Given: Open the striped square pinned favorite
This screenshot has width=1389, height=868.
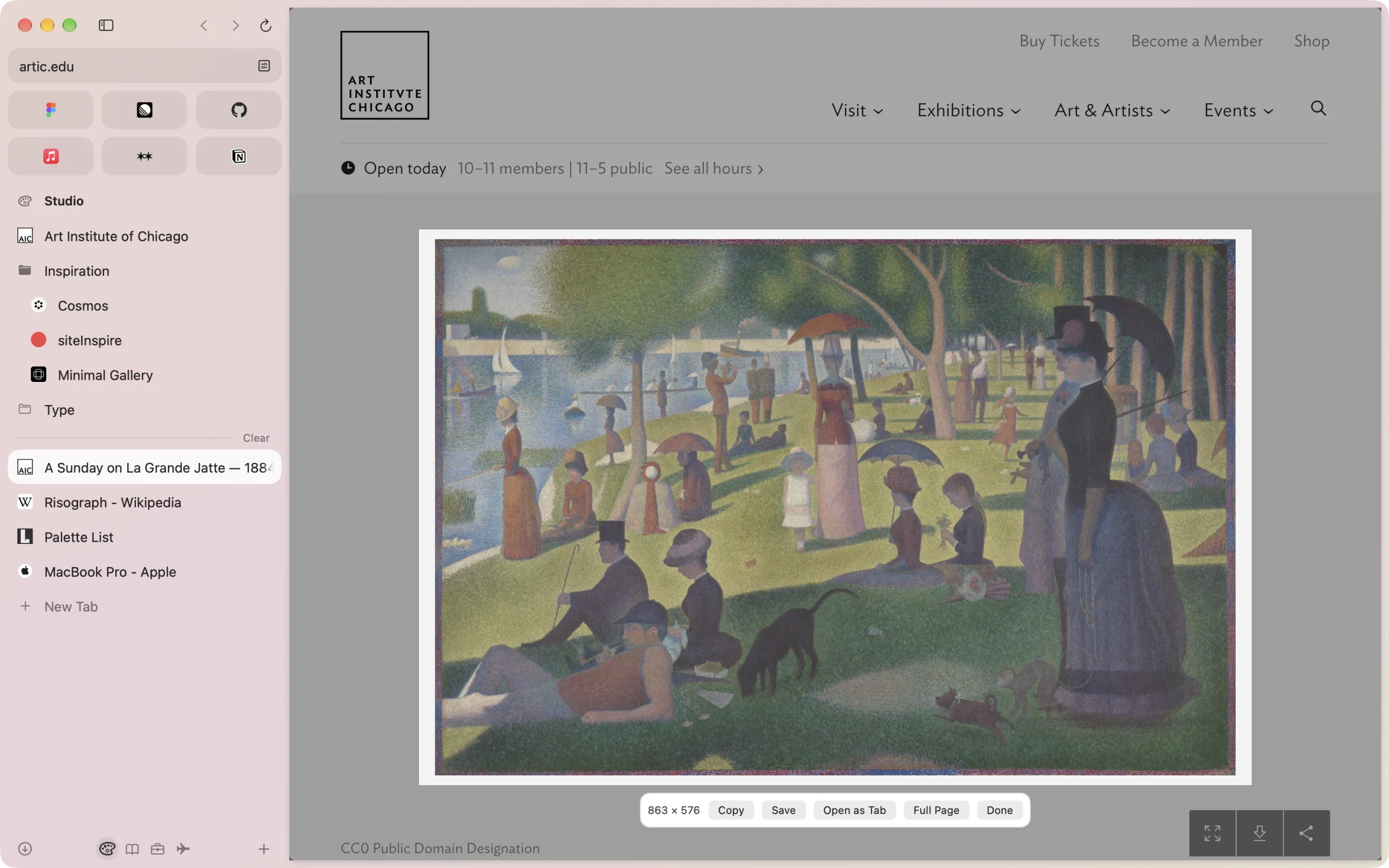Looking at the screenshot, I should 144,109.
